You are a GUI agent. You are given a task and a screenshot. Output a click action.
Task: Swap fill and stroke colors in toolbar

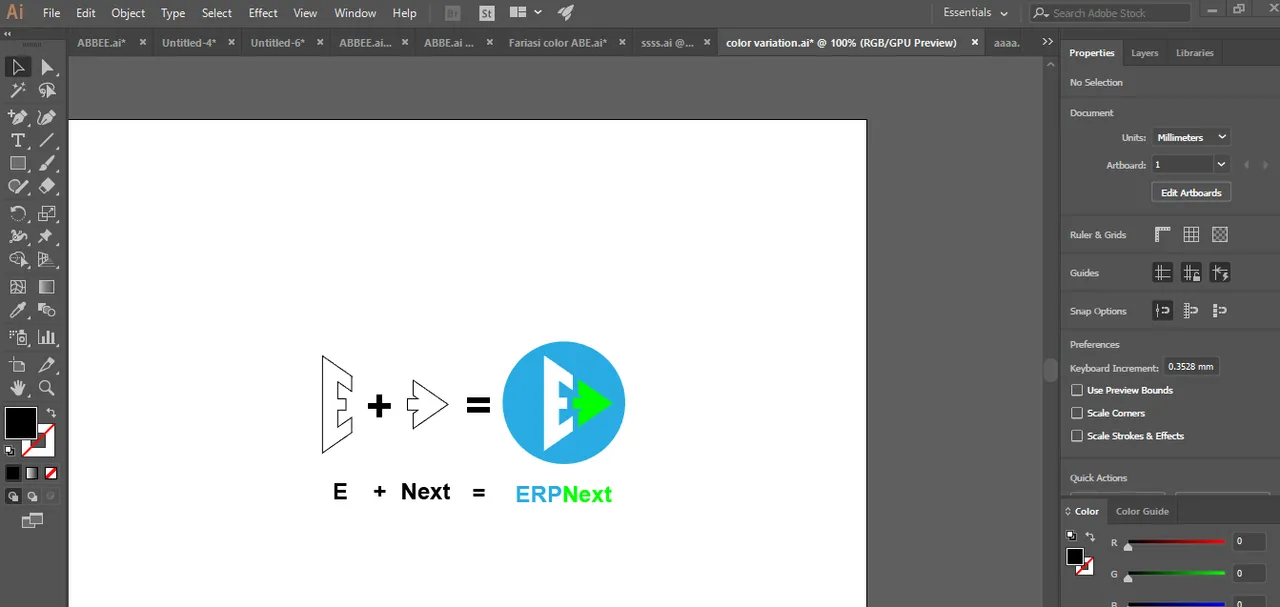(x=50, y=412)
